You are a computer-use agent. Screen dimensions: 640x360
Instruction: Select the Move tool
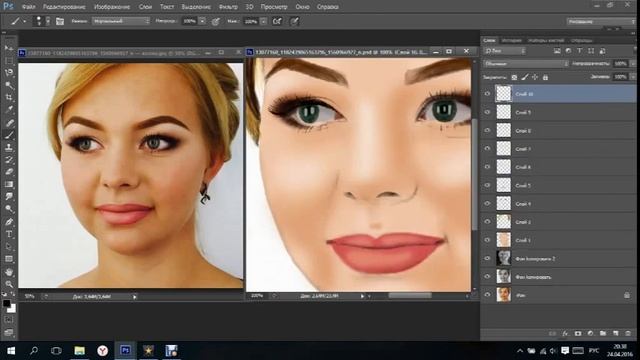[9, 48]
